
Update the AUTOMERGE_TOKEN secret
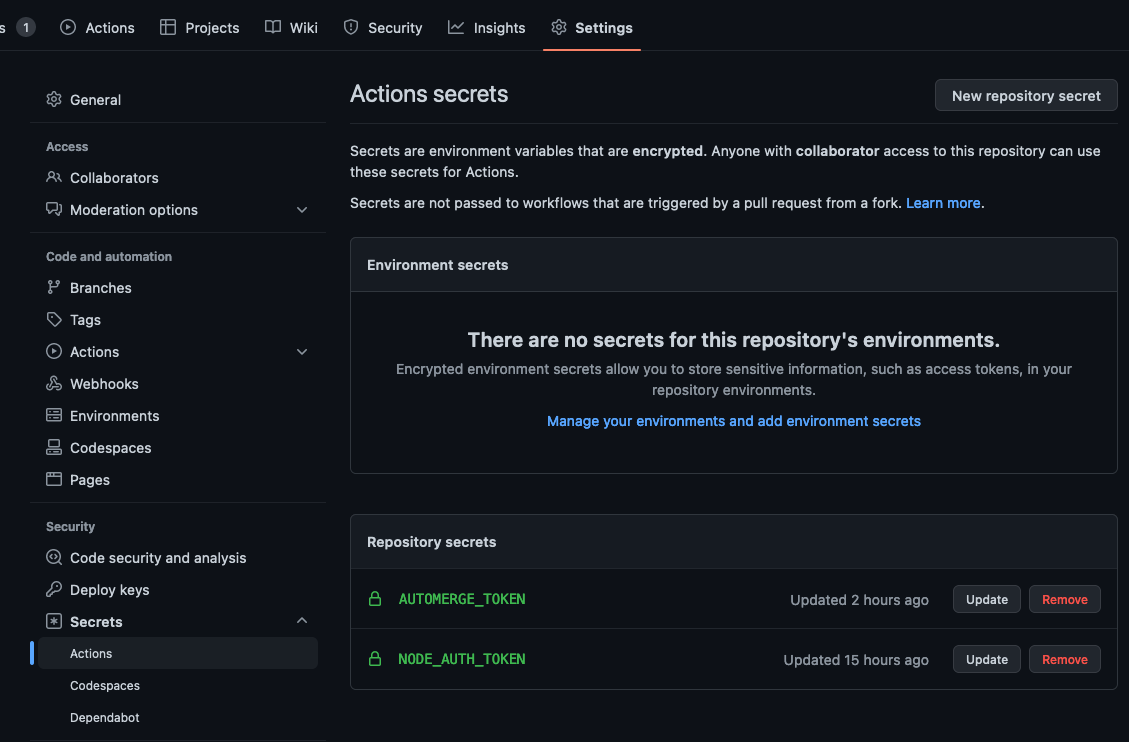click(986, 600)
